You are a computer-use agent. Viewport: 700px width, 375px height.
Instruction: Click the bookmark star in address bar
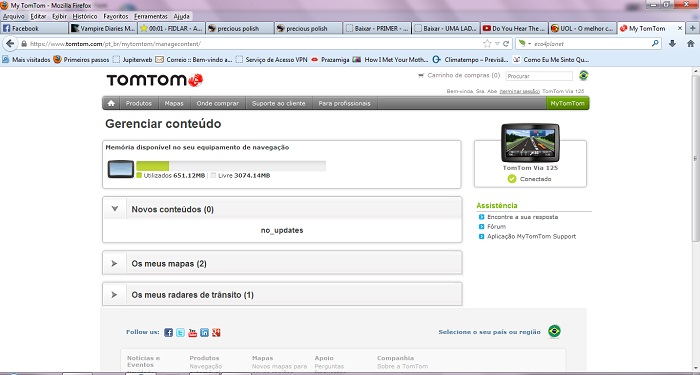pyautogui.click(x=487, y=44)
